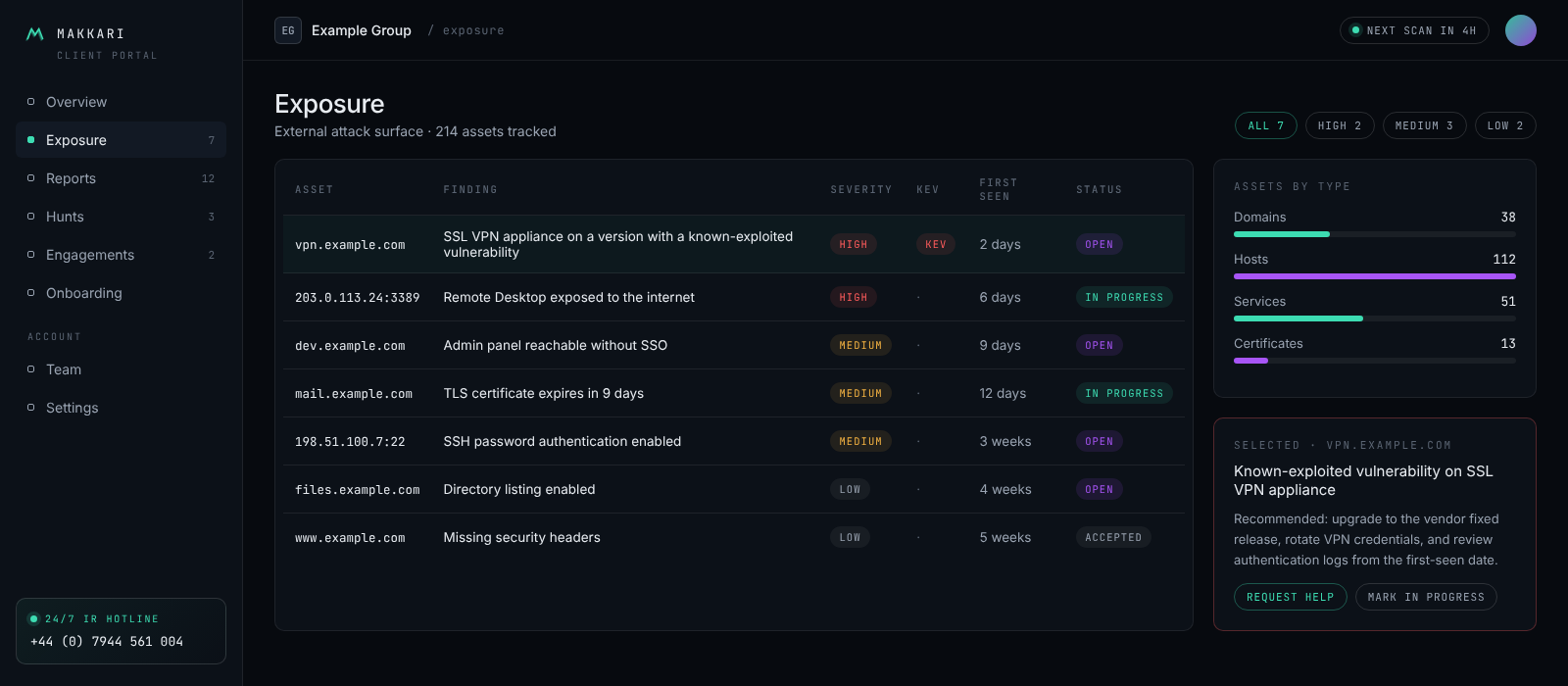Select the mail.example.com asset
The width and height of the screenshot is (1568, 686).
[x=354, y=393]
